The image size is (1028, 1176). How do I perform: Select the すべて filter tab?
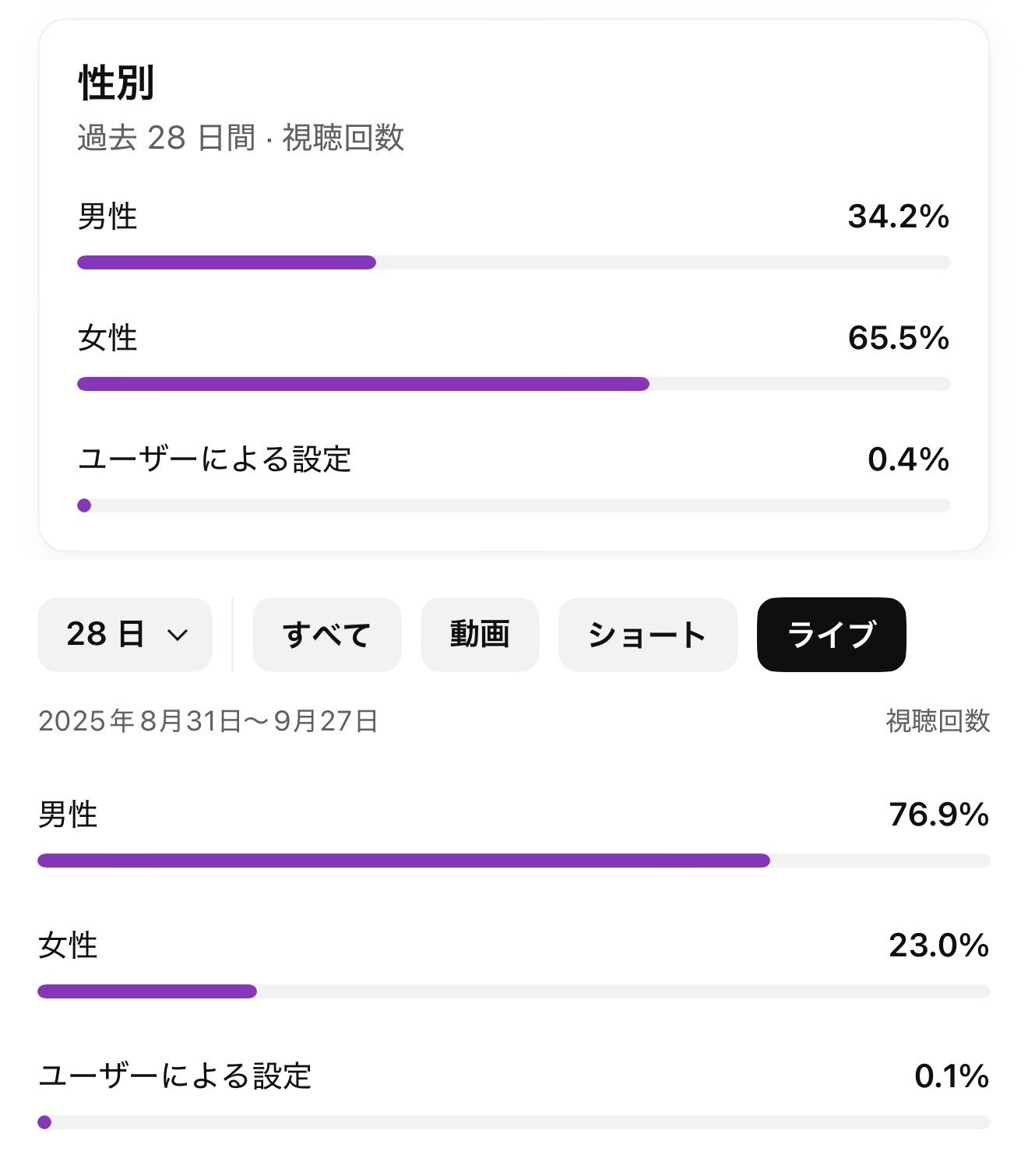(x=326, y=635)
